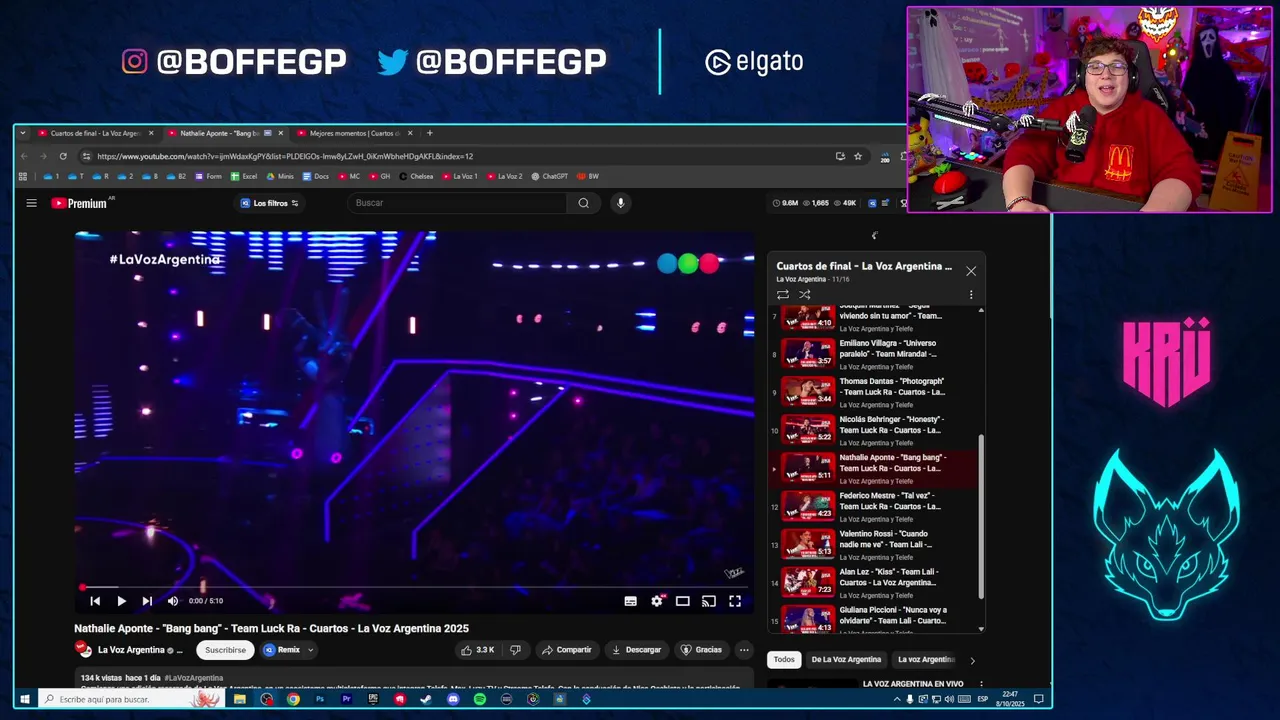This screenshot has height=720, width=1280.
Task: Open YouTube hamburger guide menu
Action: 31,203
